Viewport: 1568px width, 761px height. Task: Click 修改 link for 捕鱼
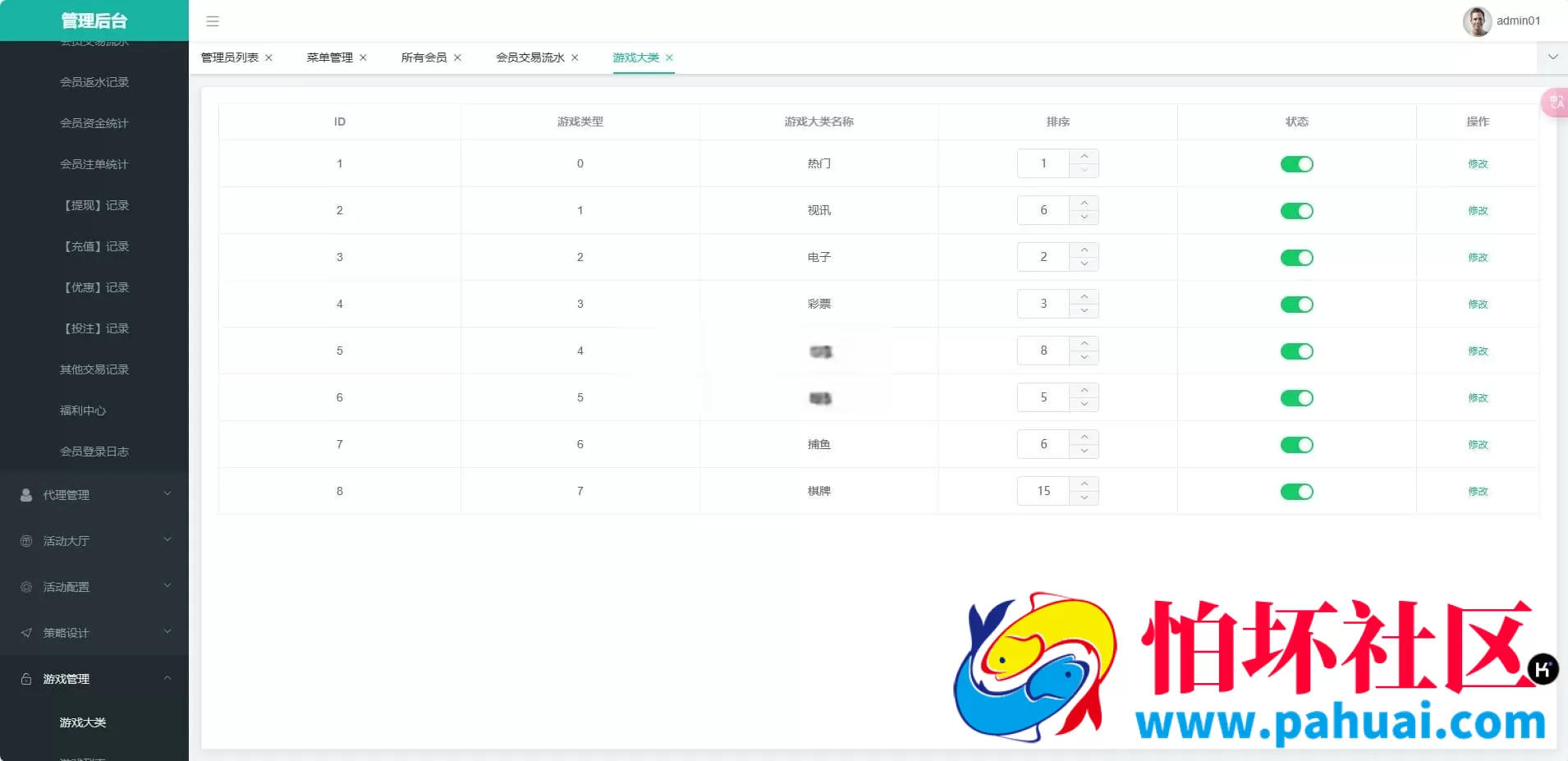pos(1478,445)
